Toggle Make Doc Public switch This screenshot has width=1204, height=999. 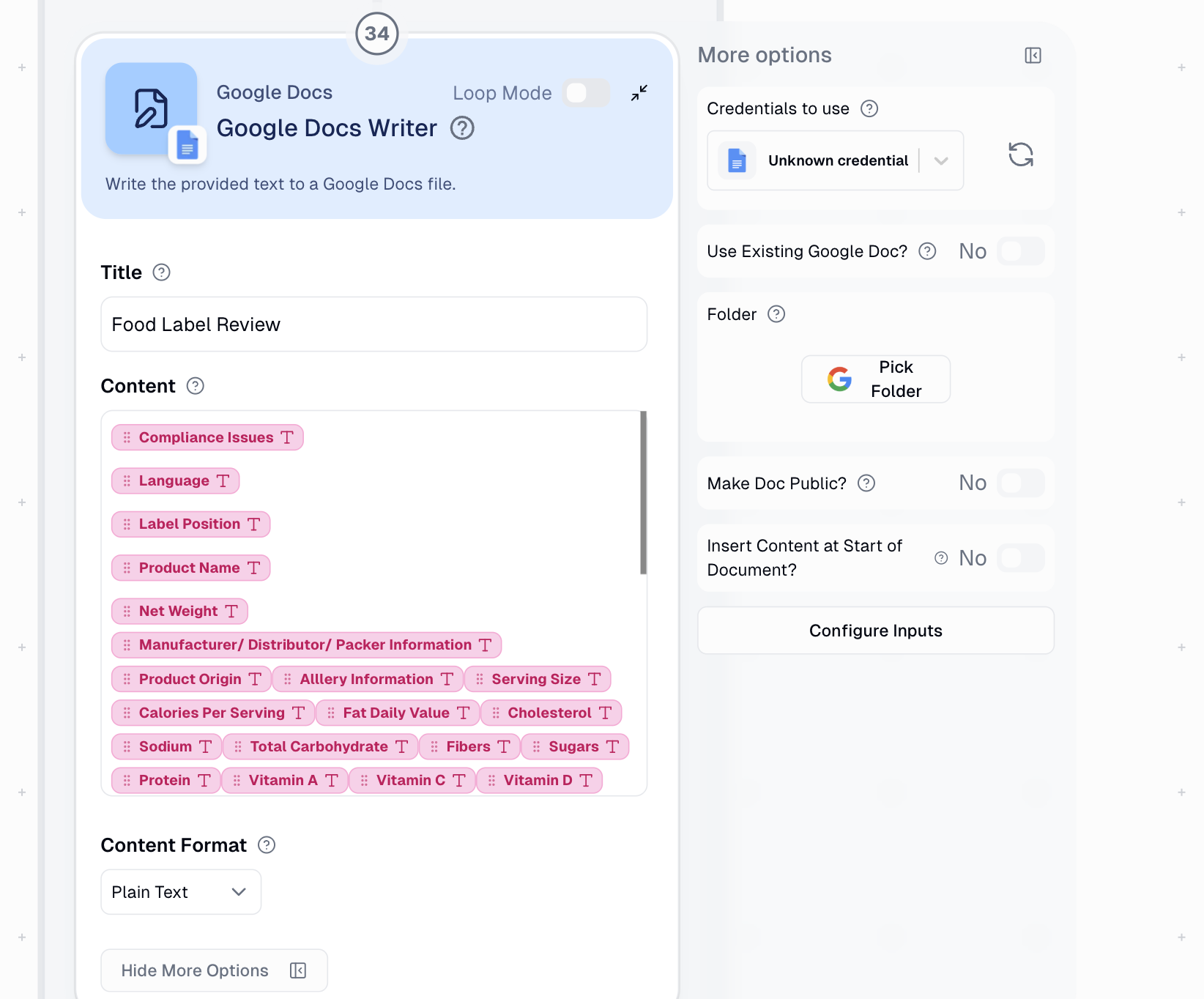point(1021,483)
